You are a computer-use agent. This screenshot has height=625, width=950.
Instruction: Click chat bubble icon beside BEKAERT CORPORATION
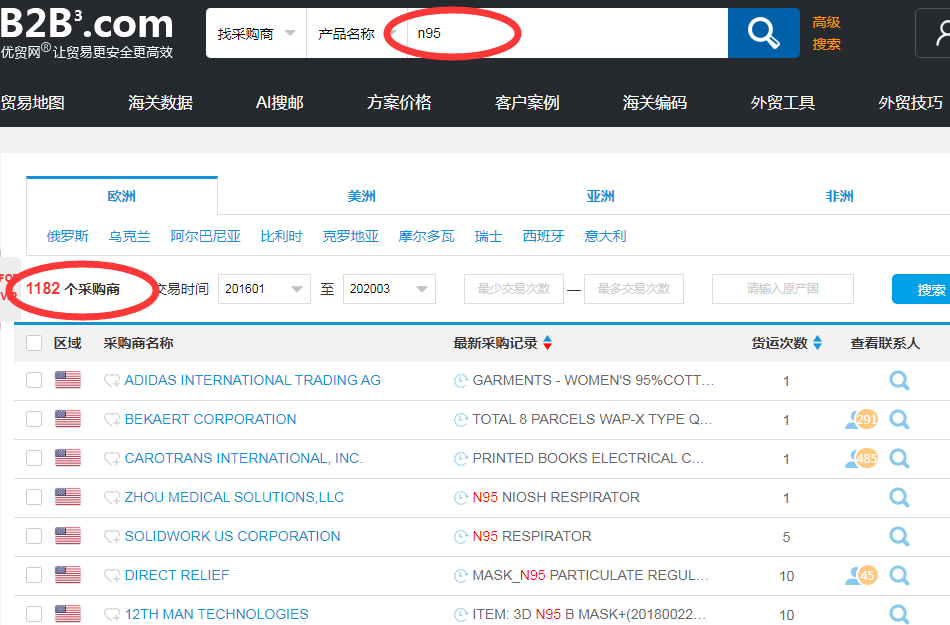point(111,419)
